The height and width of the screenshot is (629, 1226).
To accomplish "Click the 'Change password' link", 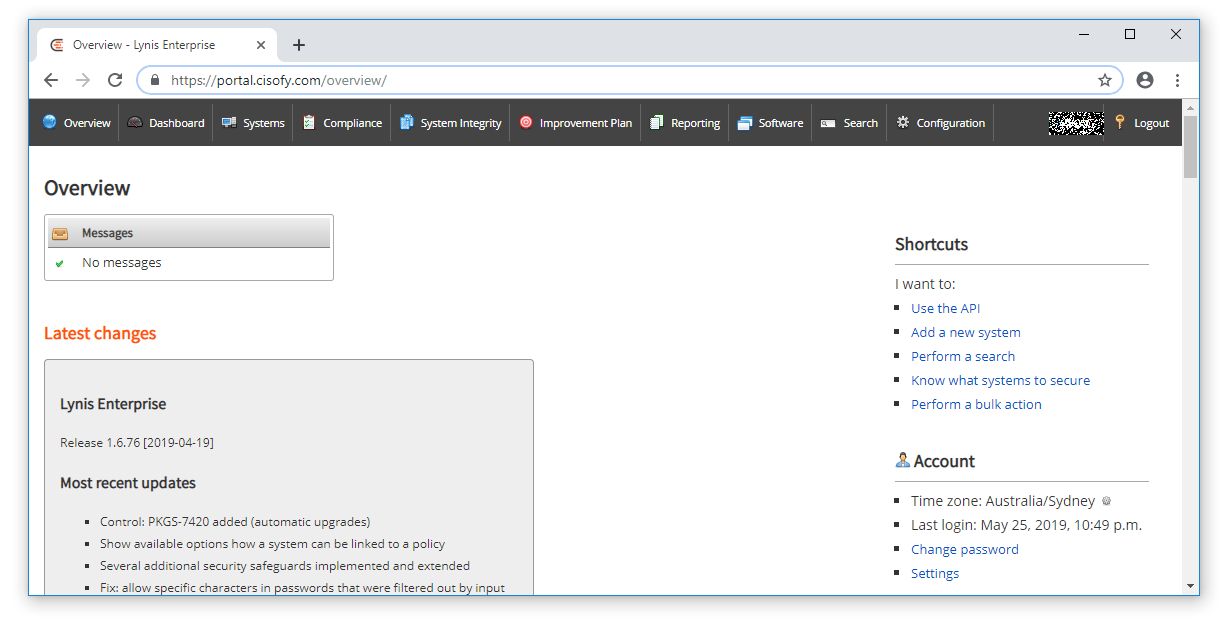I will 964,549.
